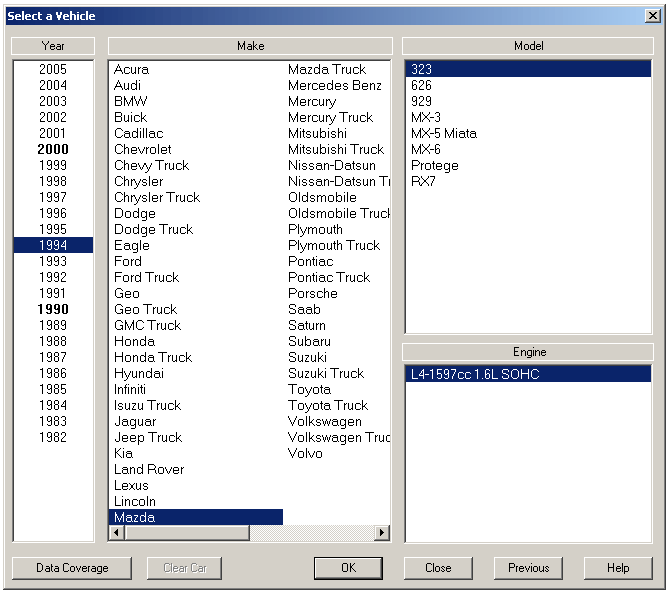Choose Protege model

[x=528, y=165]
